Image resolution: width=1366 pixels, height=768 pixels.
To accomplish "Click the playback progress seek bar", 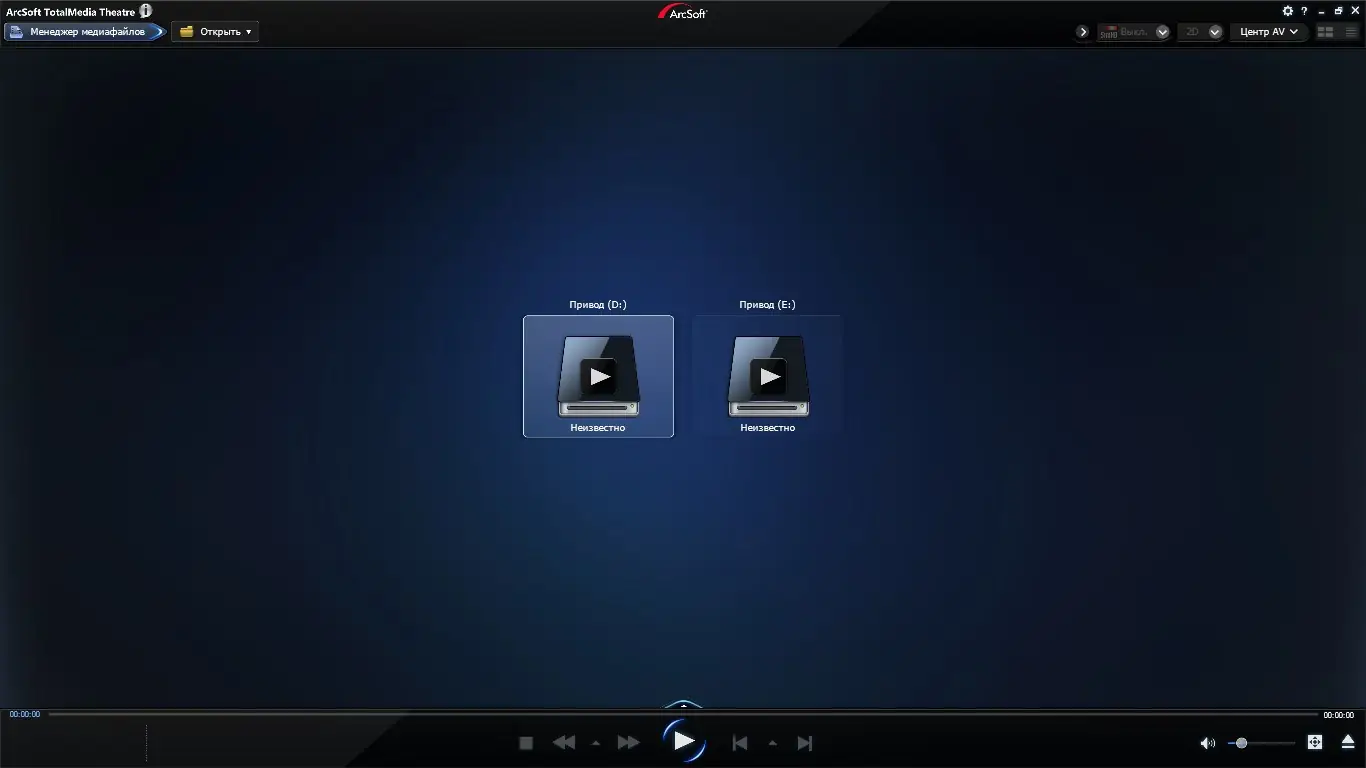I will (683, 715).
